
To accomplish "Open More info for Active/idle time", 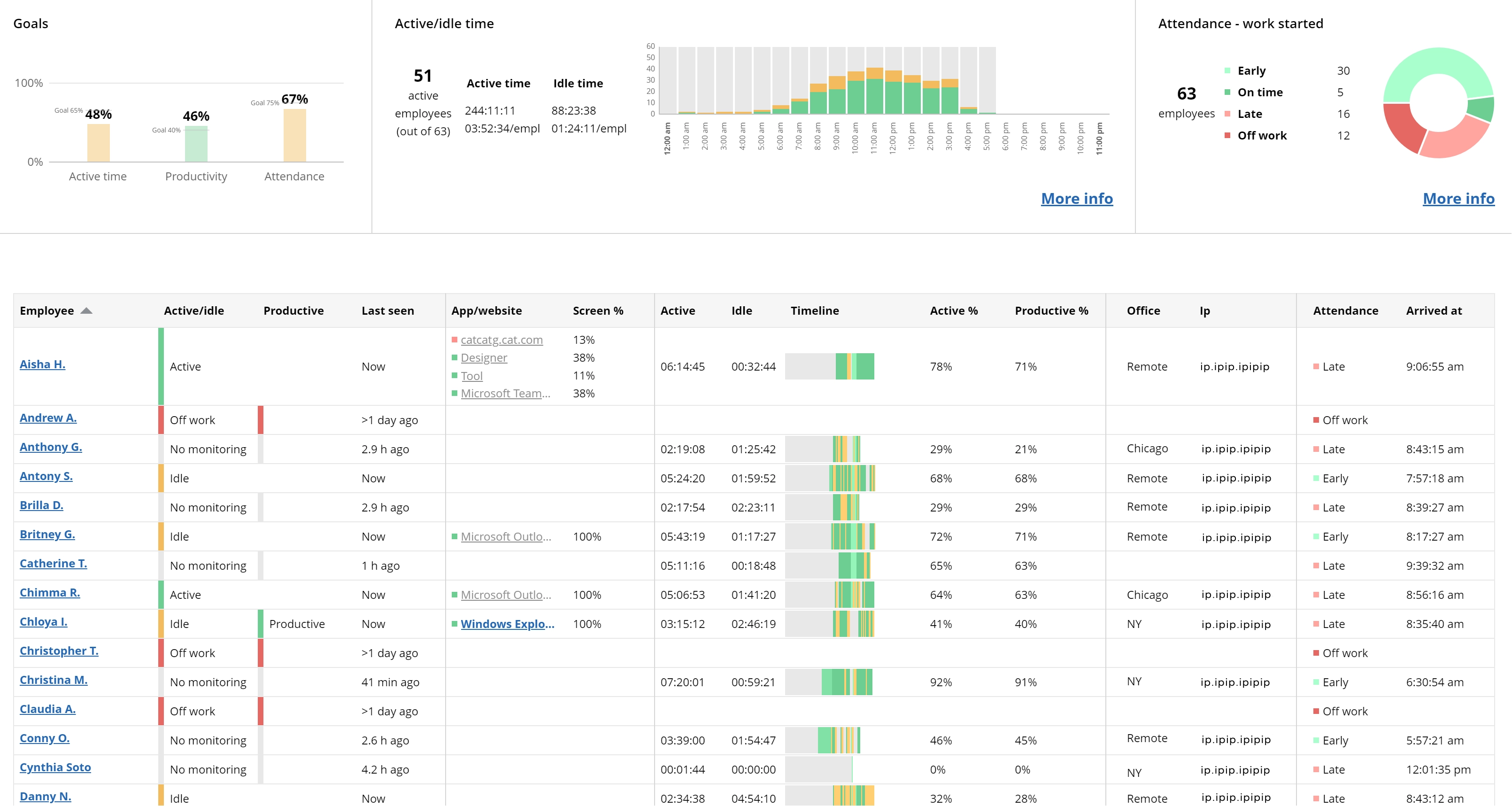I will [1076, 198].
